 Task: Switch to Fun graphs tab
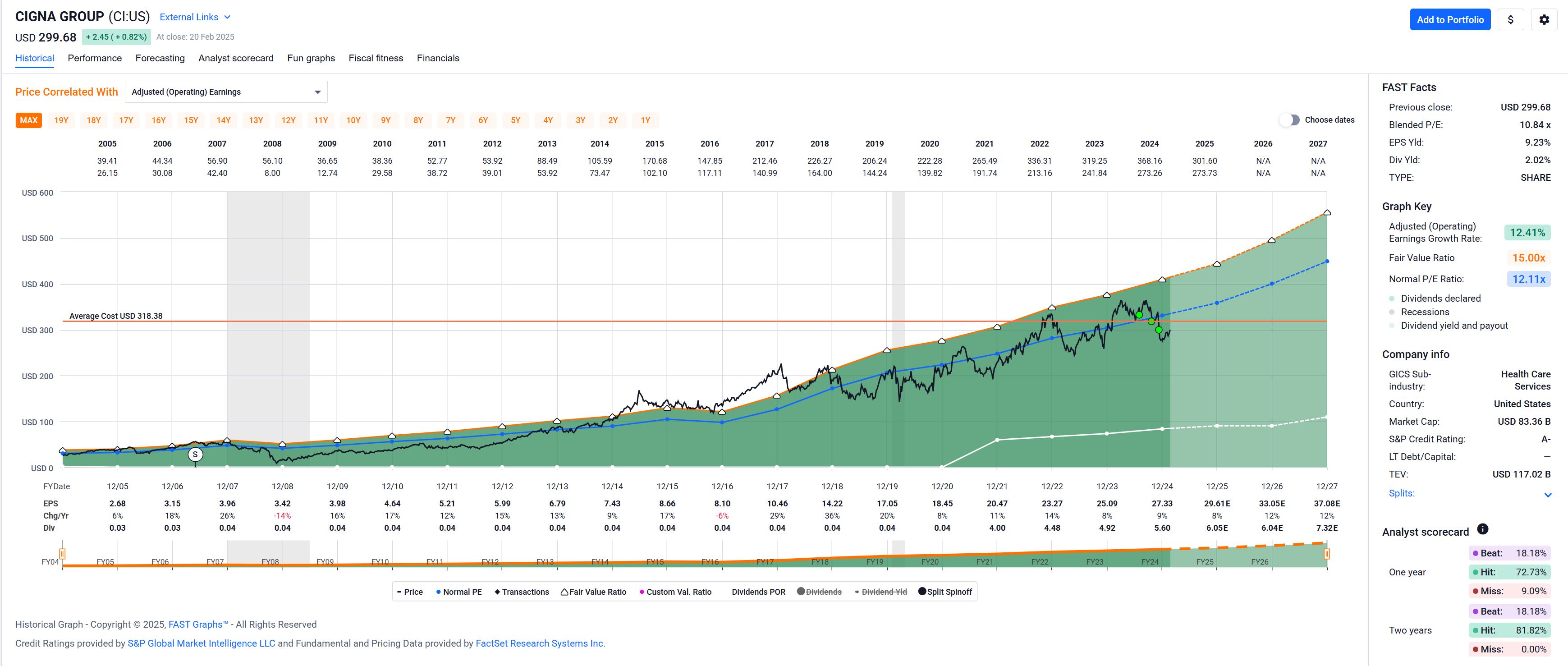(x=311, y=59)
